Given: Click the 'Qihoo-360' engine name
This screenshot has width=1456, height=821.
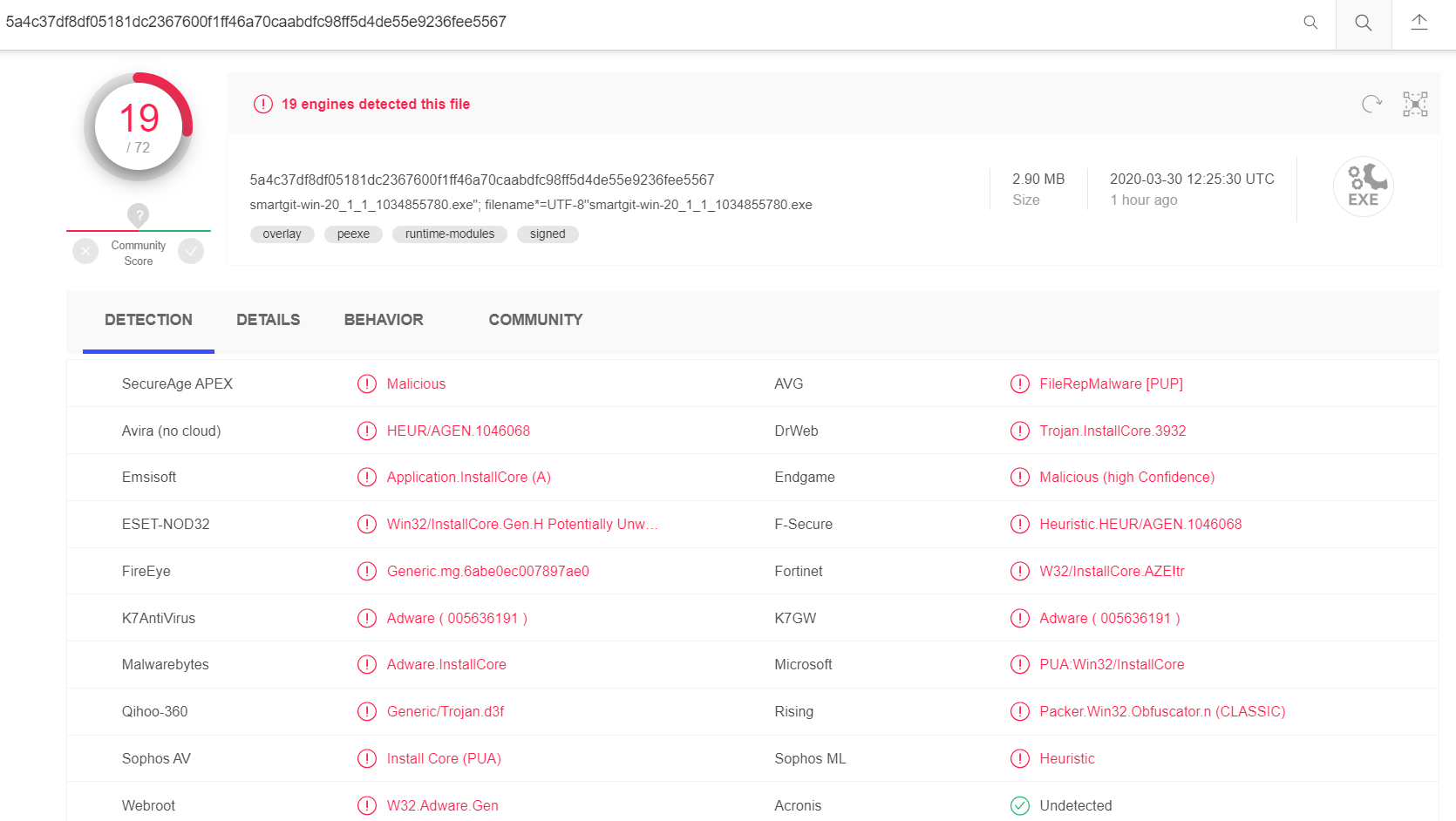Looking at the screenshot, I should click(154, 711).
